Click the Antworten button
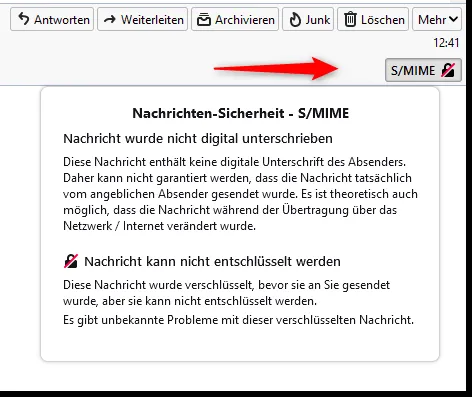 tap(52, 20)
